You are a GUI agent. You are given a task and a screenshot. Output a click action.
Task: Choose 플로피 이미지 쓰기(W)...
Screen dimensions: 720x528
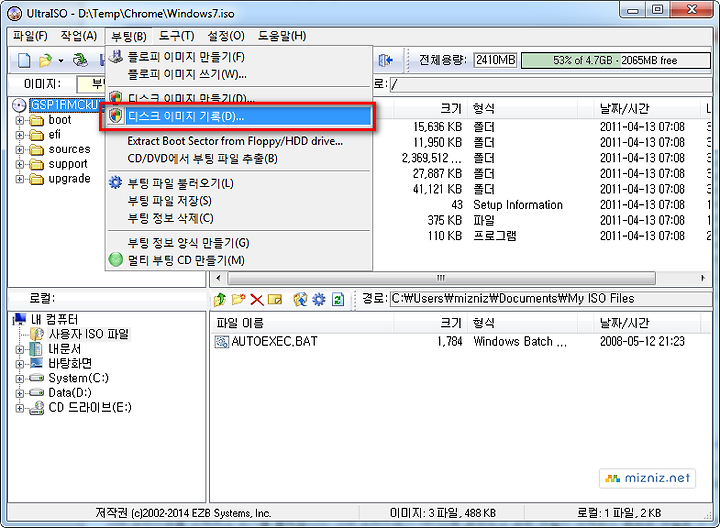[239, 74]
